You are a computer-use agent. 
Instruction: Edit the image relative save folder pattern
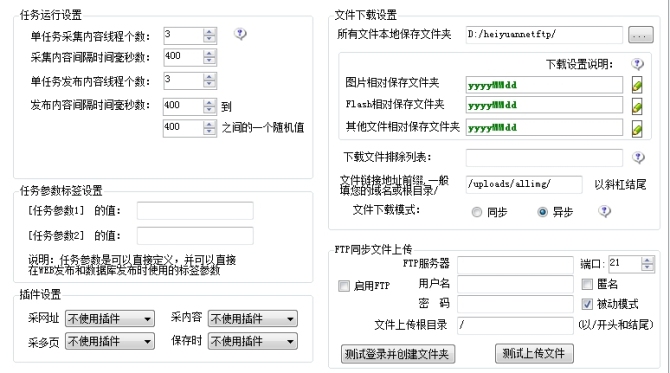point(637,85)
